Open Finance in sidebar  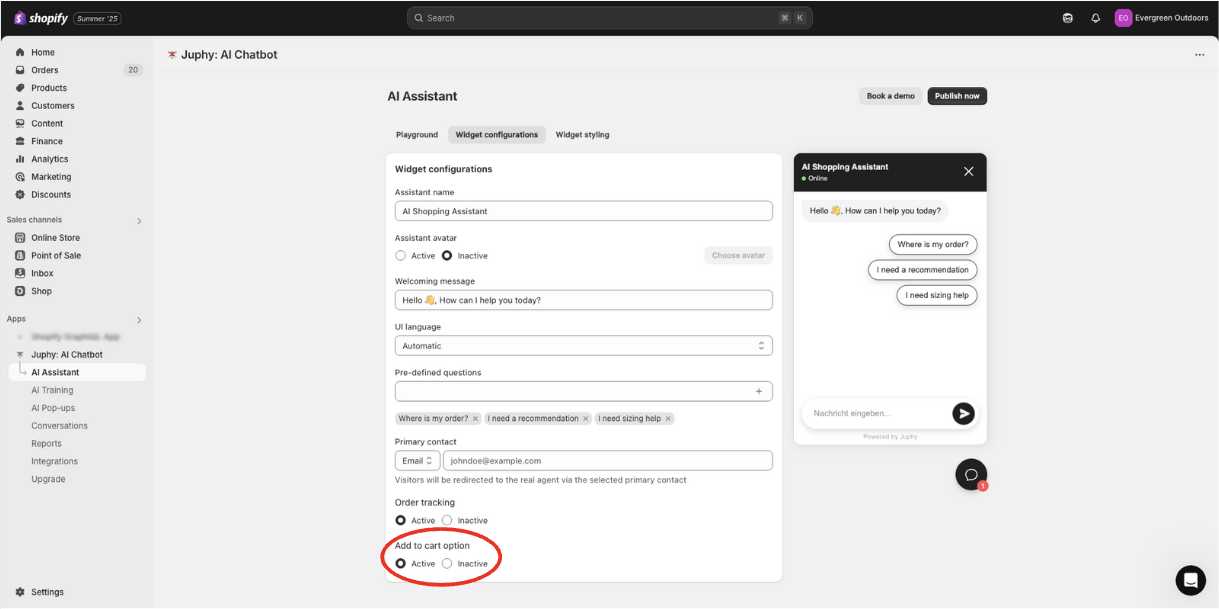47,141
